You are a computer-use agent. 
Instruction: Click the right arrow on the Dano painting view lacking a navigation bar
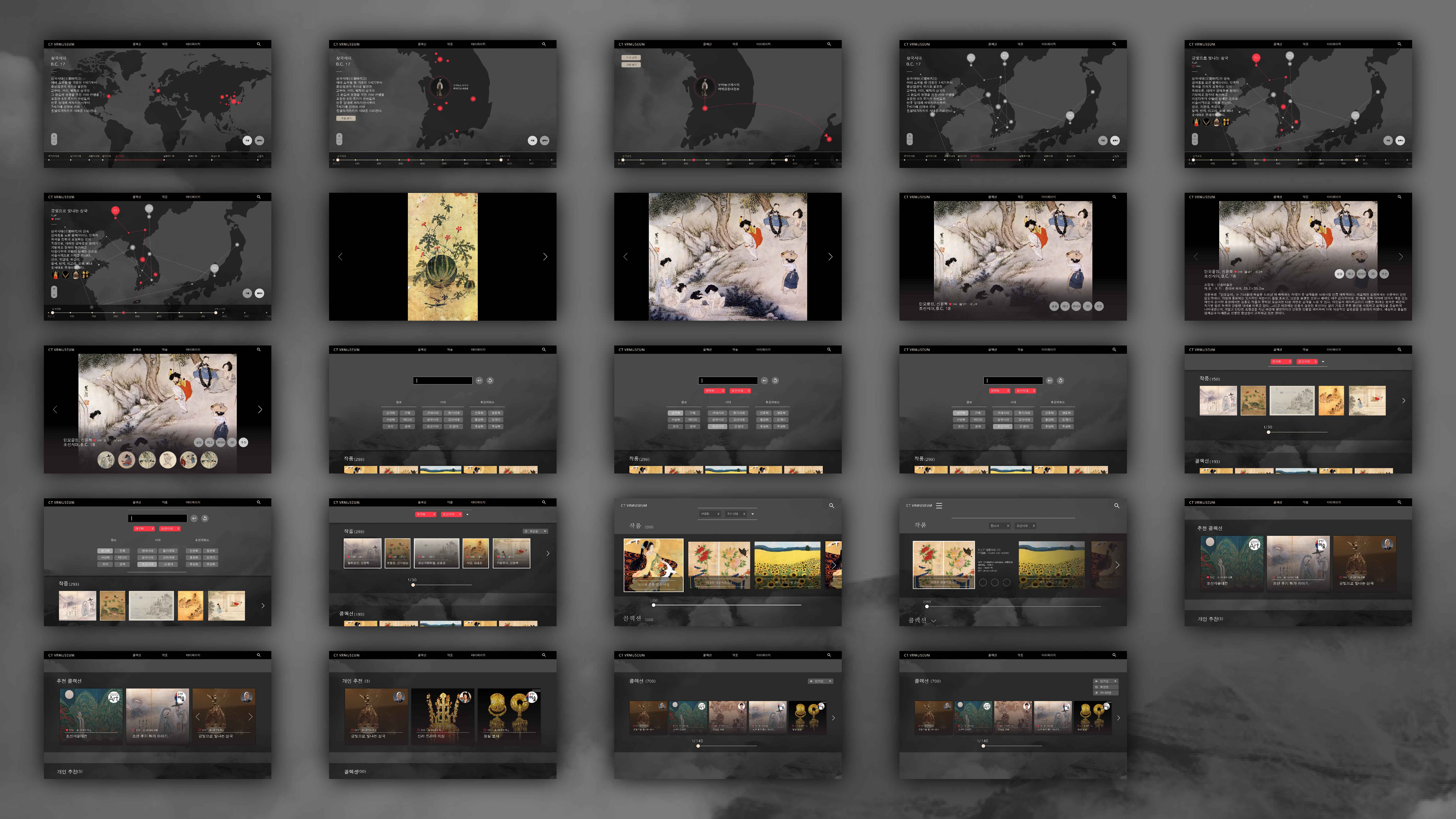(x=830, y=257)
